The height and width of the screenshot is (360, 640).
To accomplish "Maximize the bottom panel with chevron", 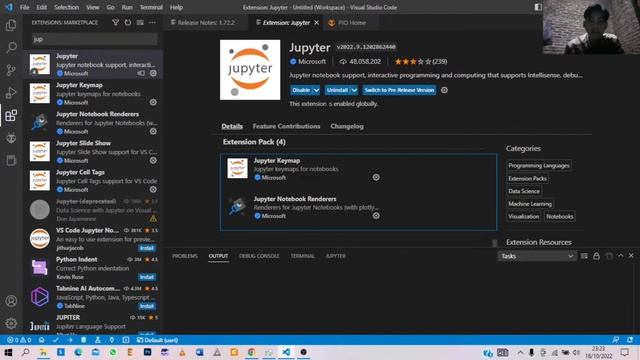I will pos(621,256).
